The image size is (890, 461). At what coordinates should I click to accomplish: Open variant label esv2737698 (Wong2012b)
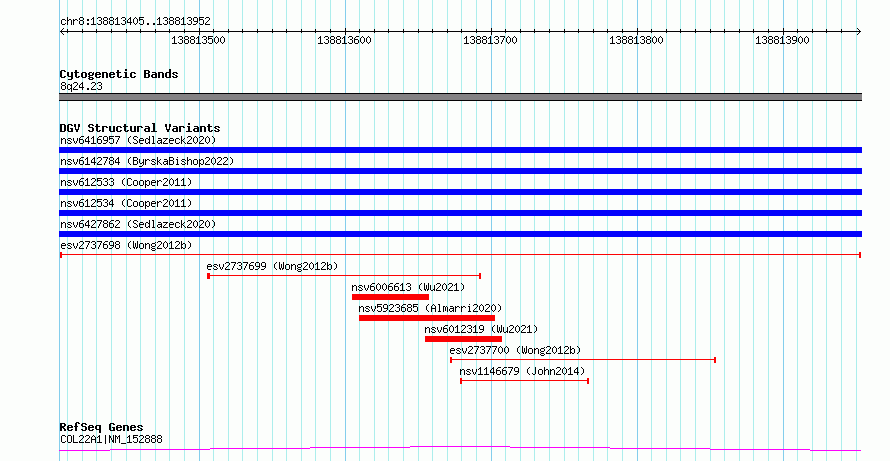[x=126, y=245]
